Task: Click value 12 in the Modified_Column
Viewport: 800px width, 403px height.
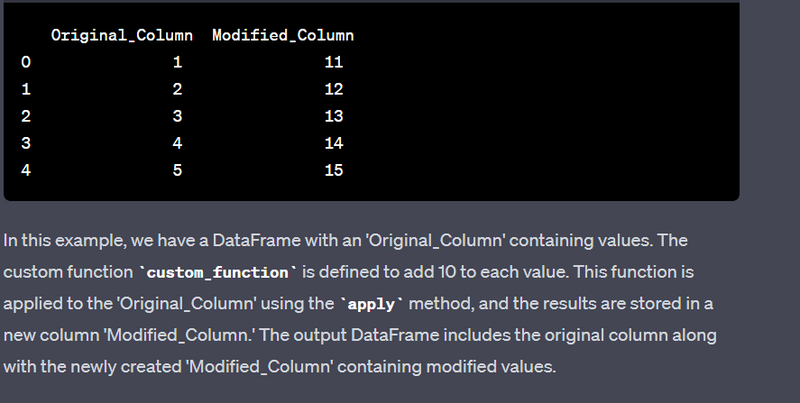Action: [333, 90]
